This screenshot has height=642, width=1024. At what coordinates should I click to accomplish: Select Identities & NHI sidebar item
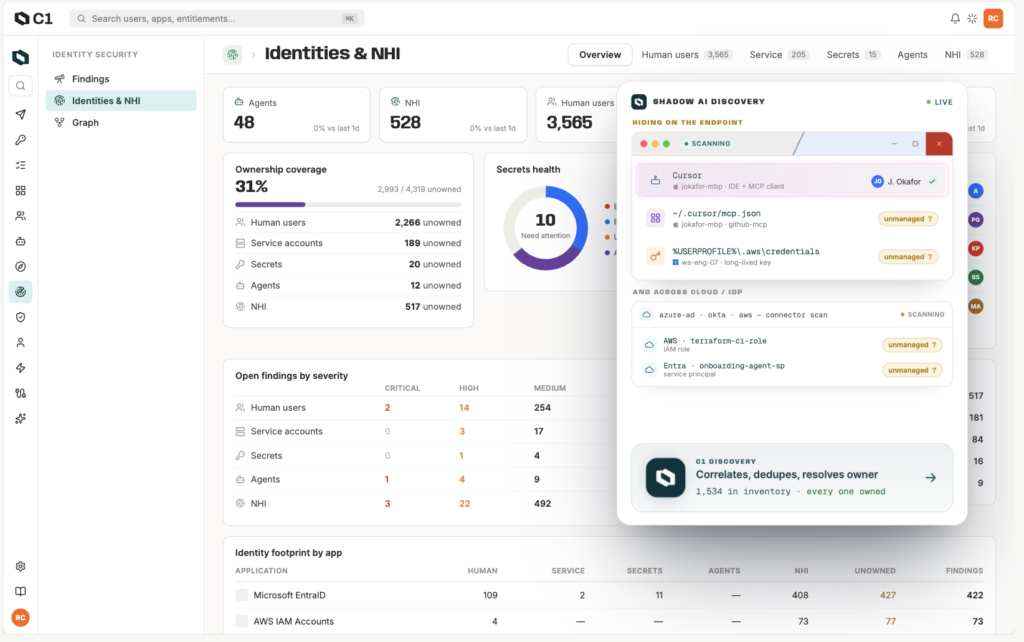[121, 101]
